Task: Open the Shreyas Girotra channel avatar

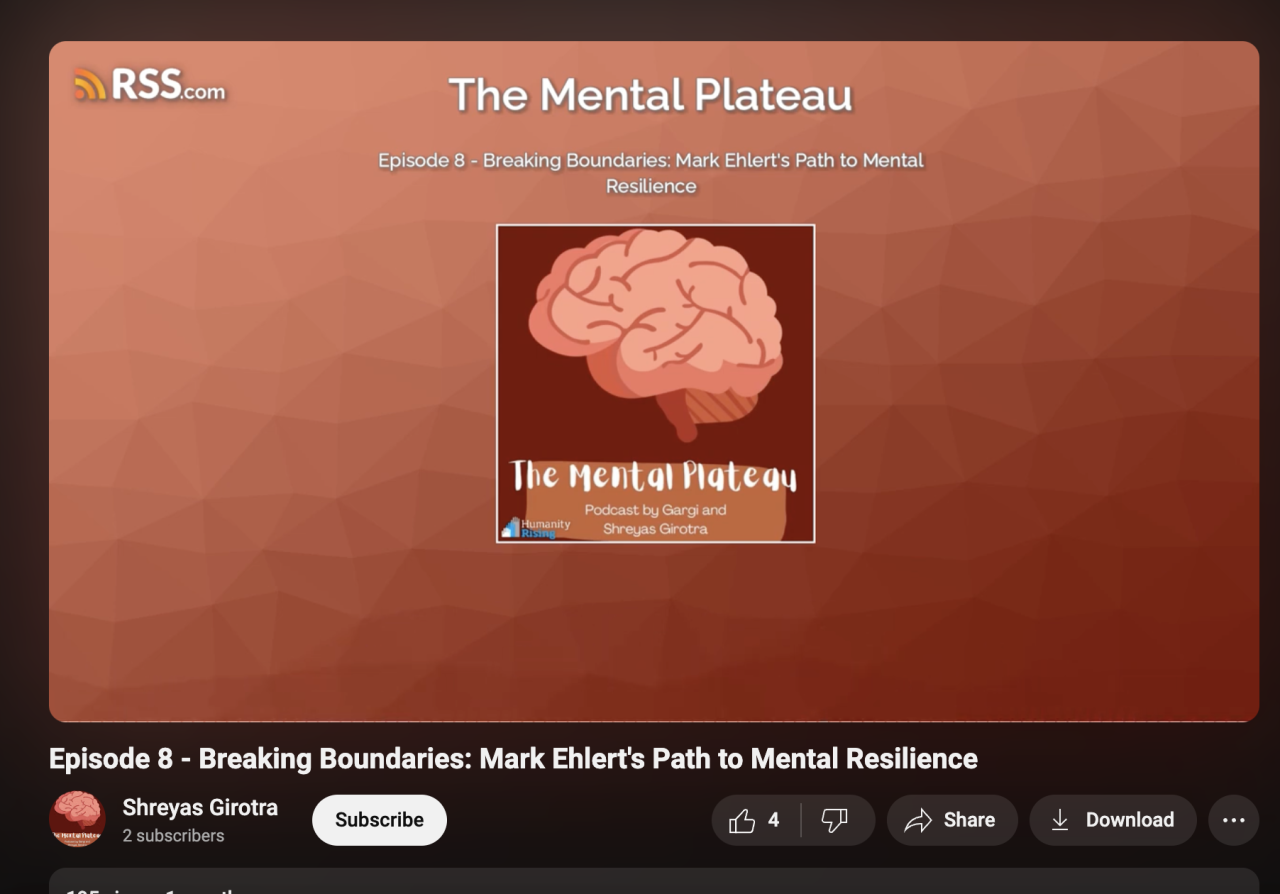Action: 77,819
